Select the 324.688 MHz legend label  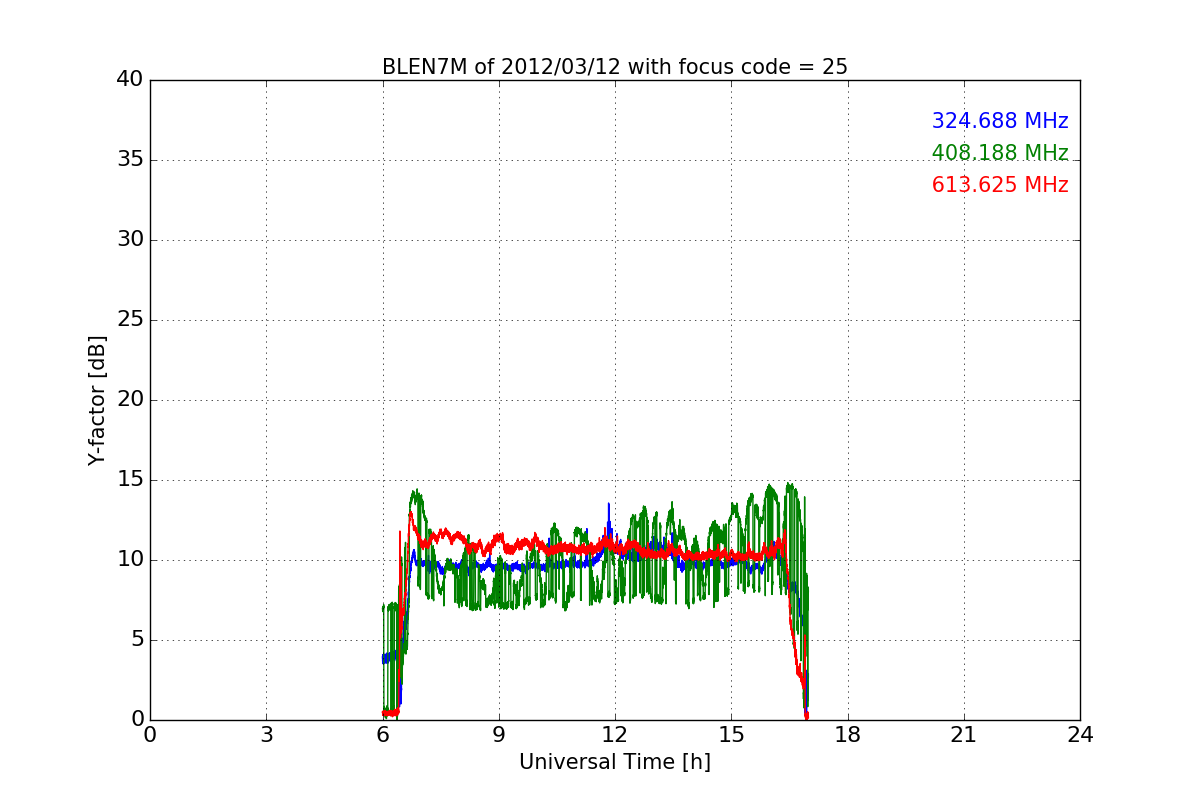click(x=1000, y=121)
